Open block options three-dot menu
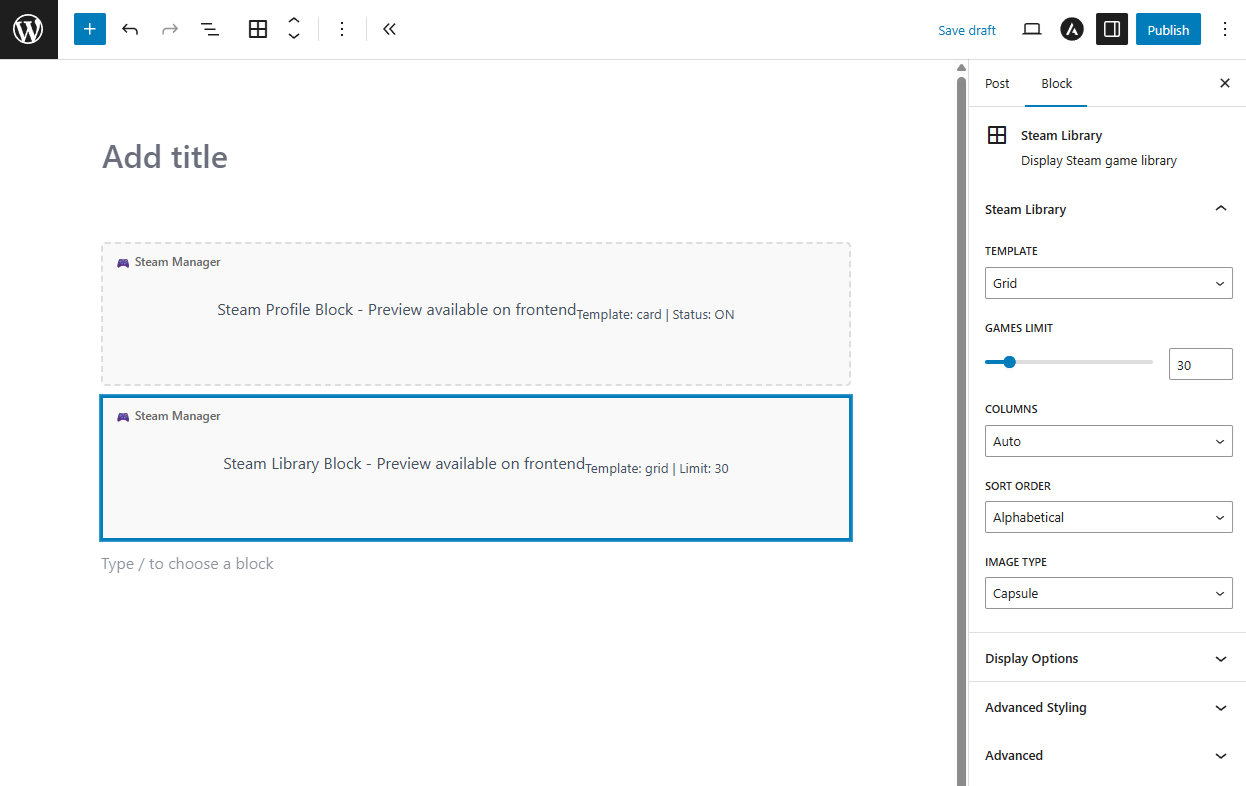Screen dimensions: 1246x786 coord(342,29)
